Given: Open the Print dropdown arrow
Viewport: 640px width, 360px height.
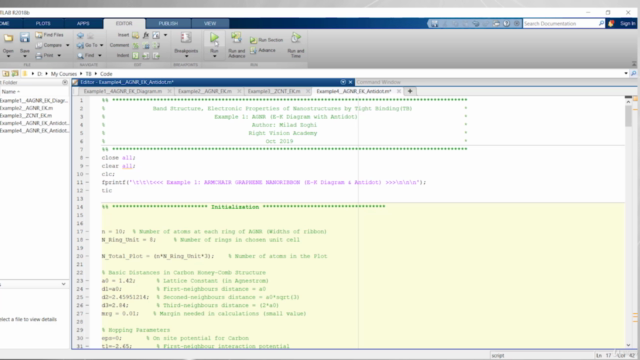Looking at the screenshot, I should pyautogui.click(x=59, y=56).
